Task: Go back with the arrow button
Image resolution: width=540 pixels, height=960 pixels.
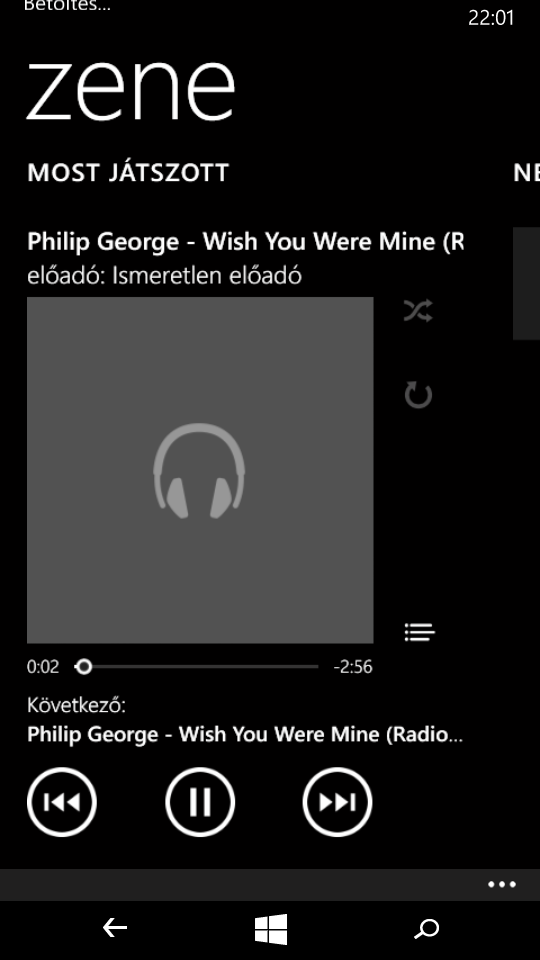Action: (114, 928)
